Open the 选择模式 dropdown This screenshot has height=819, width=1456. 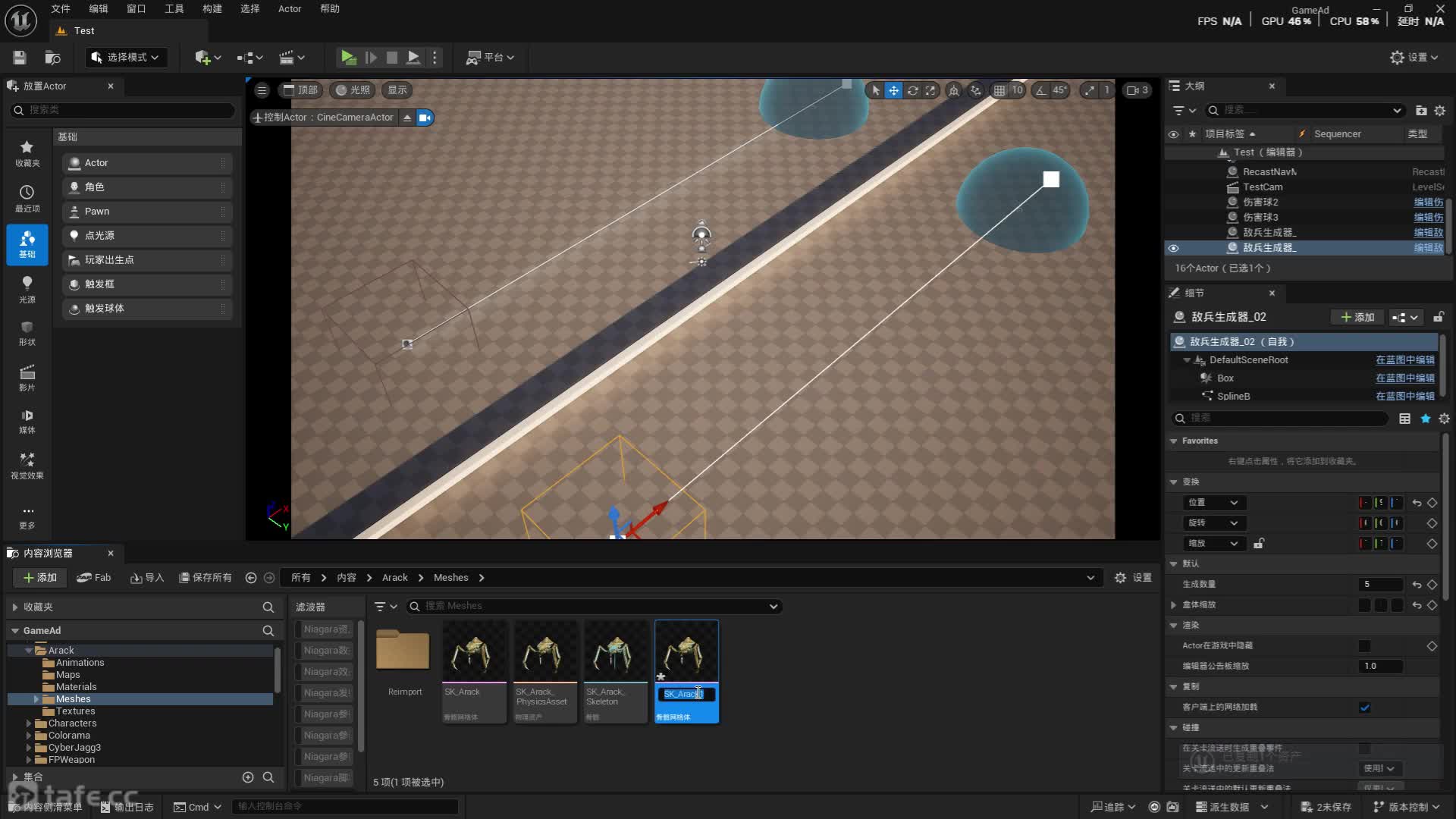point(126,58)
